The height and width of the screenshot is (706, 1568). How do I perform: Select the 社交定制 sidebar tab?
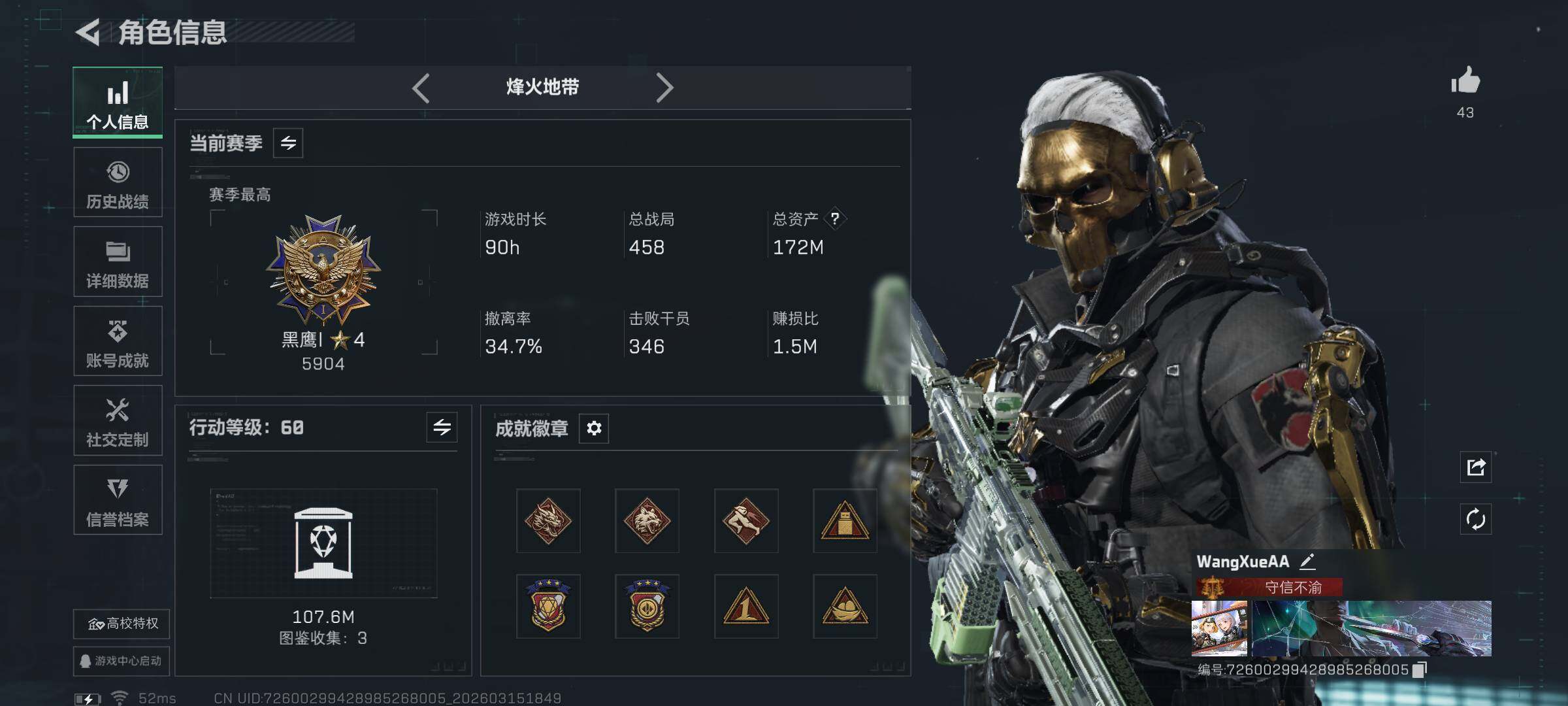point(118,420)
